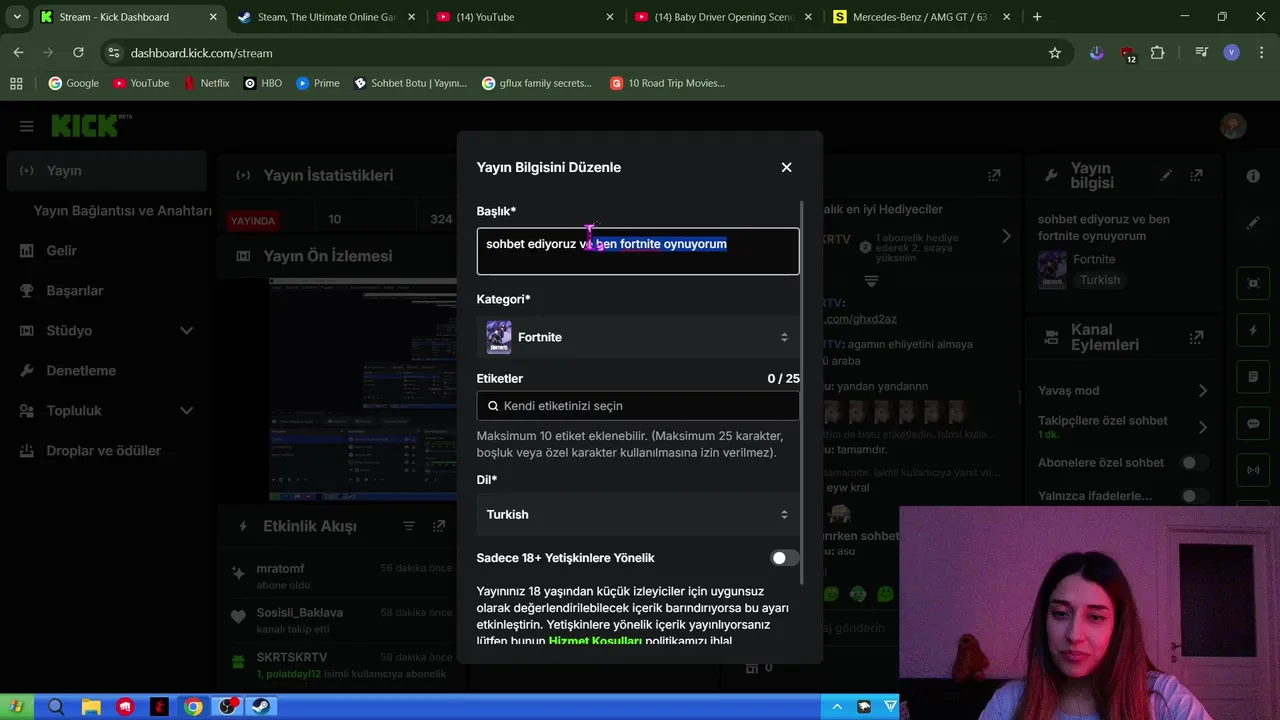
Task: Switch to the Mercedes-Benz AMG GT tab
Action: (919, 17)
